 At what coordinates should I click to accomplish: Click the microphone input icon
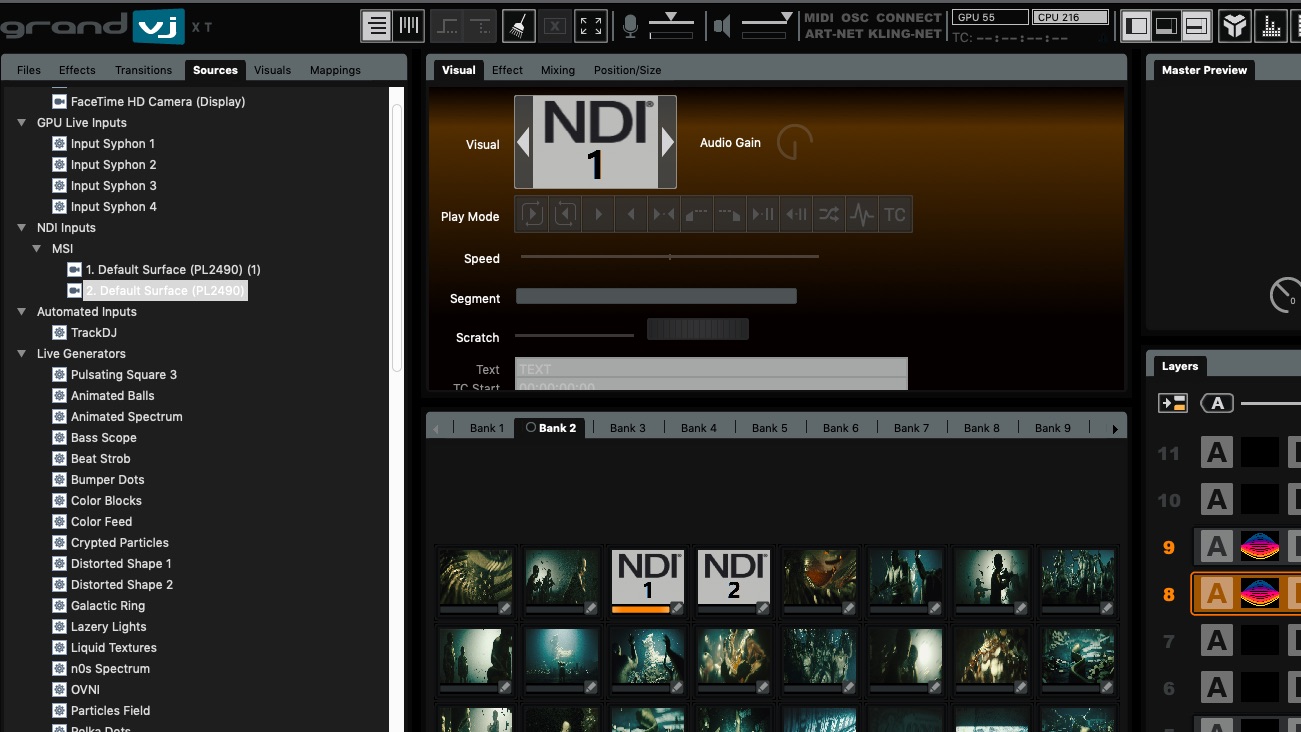coord(630,26)
